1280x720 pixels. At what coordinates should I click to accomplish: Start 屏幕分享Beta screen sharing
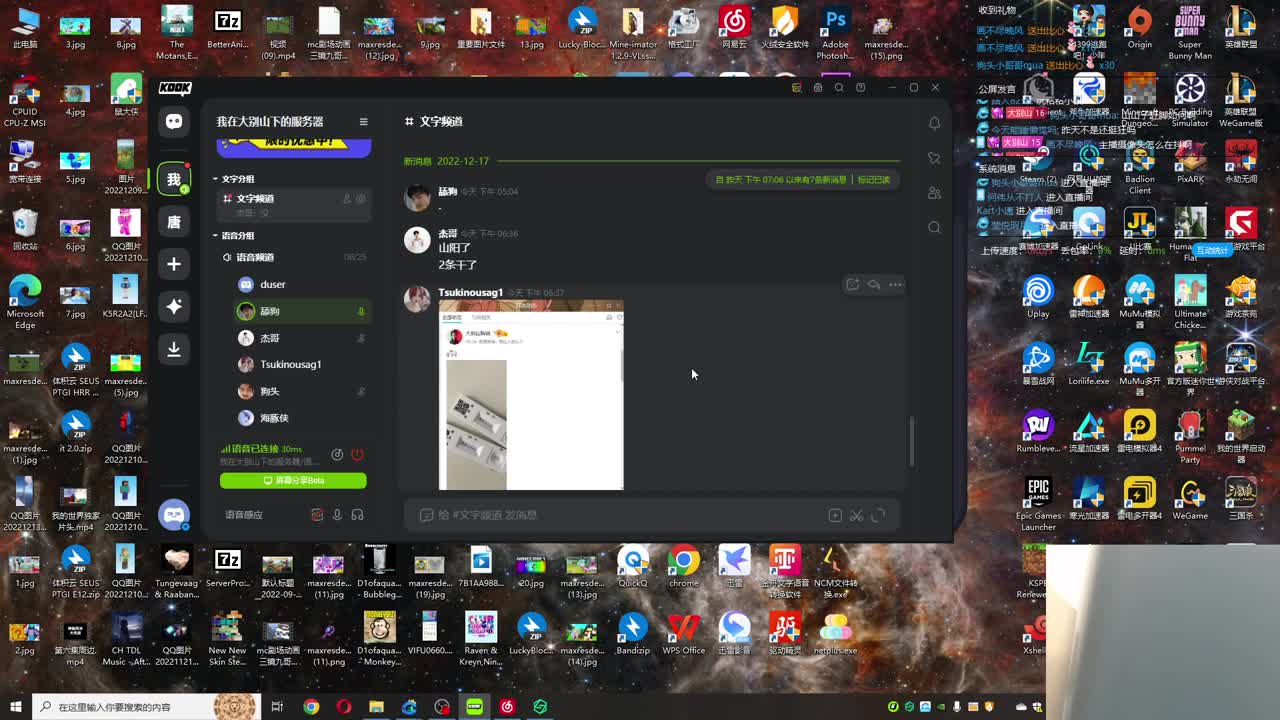pos(293,481)
